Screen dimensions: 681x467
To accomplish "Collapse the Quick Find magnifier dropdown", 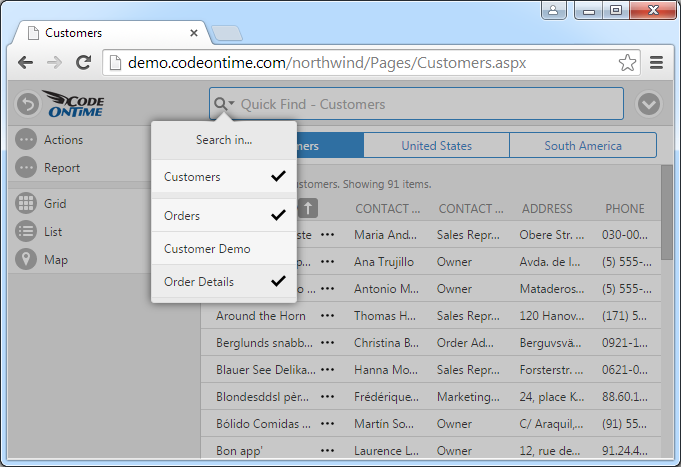I will click(223, 104).
